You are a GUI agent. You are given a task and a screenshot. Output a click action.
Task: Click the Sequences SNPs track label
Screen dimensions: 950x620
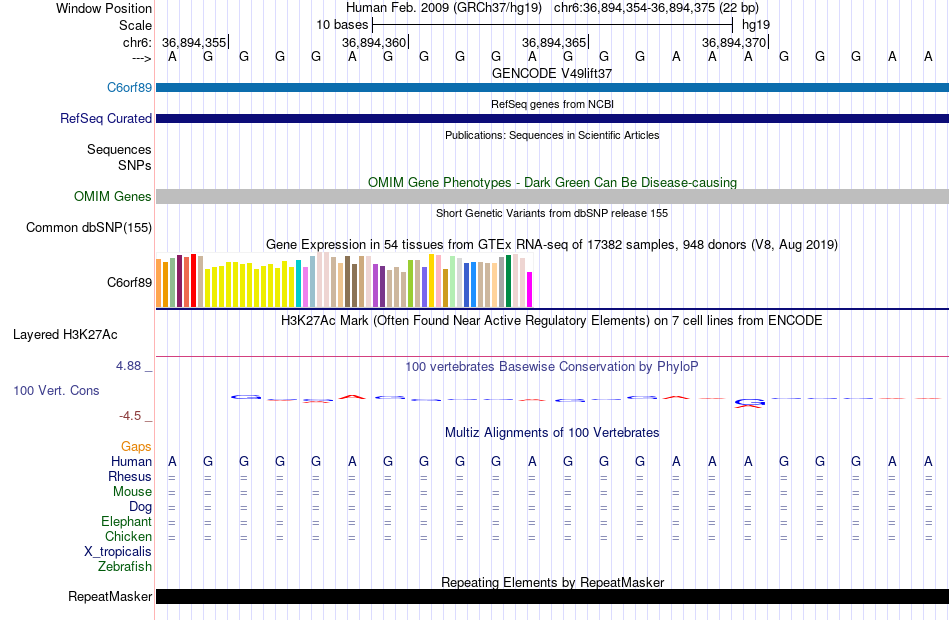(119, 157)
